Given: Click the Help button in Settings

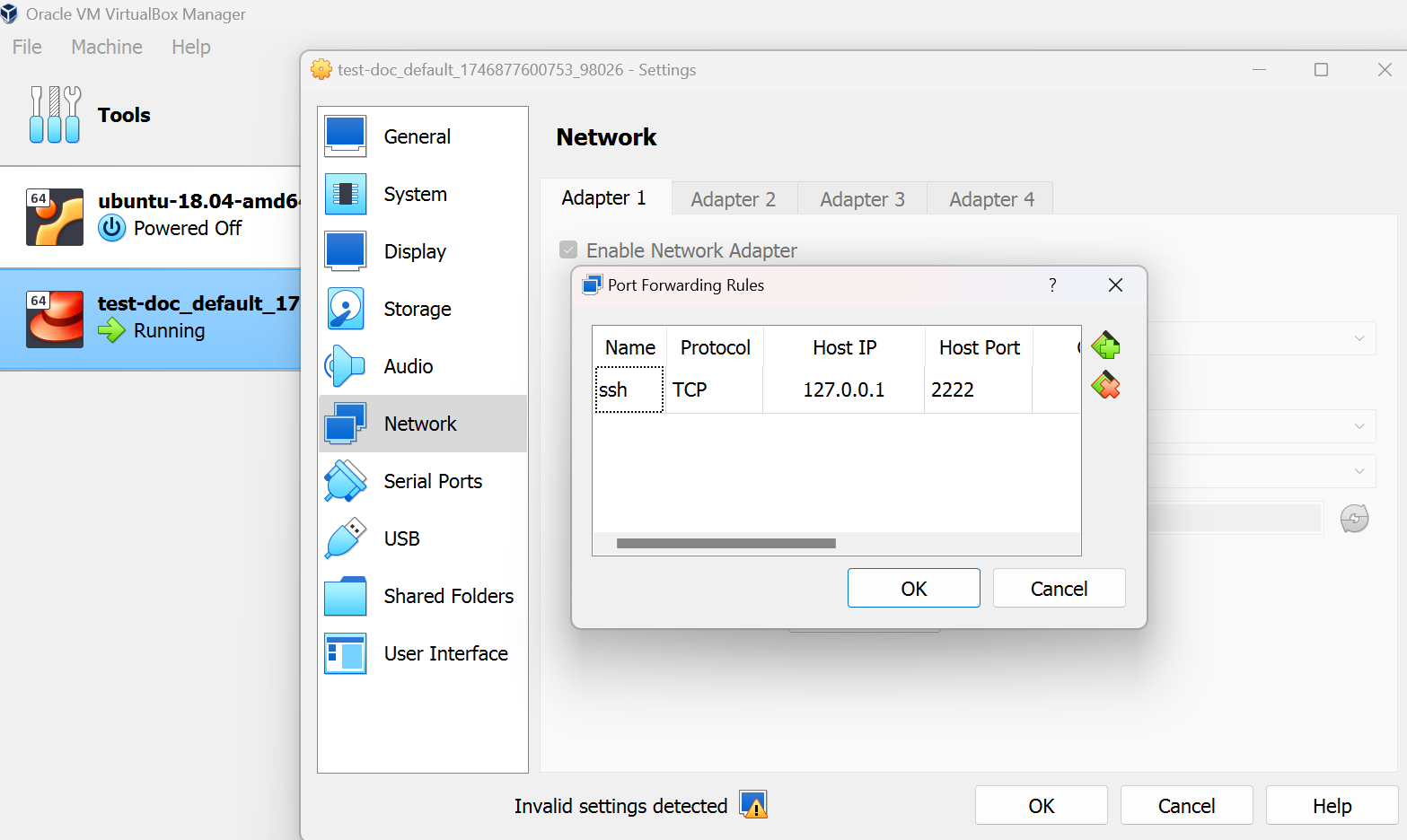Looking at the screenshot, I should (x=1332, y=805).
